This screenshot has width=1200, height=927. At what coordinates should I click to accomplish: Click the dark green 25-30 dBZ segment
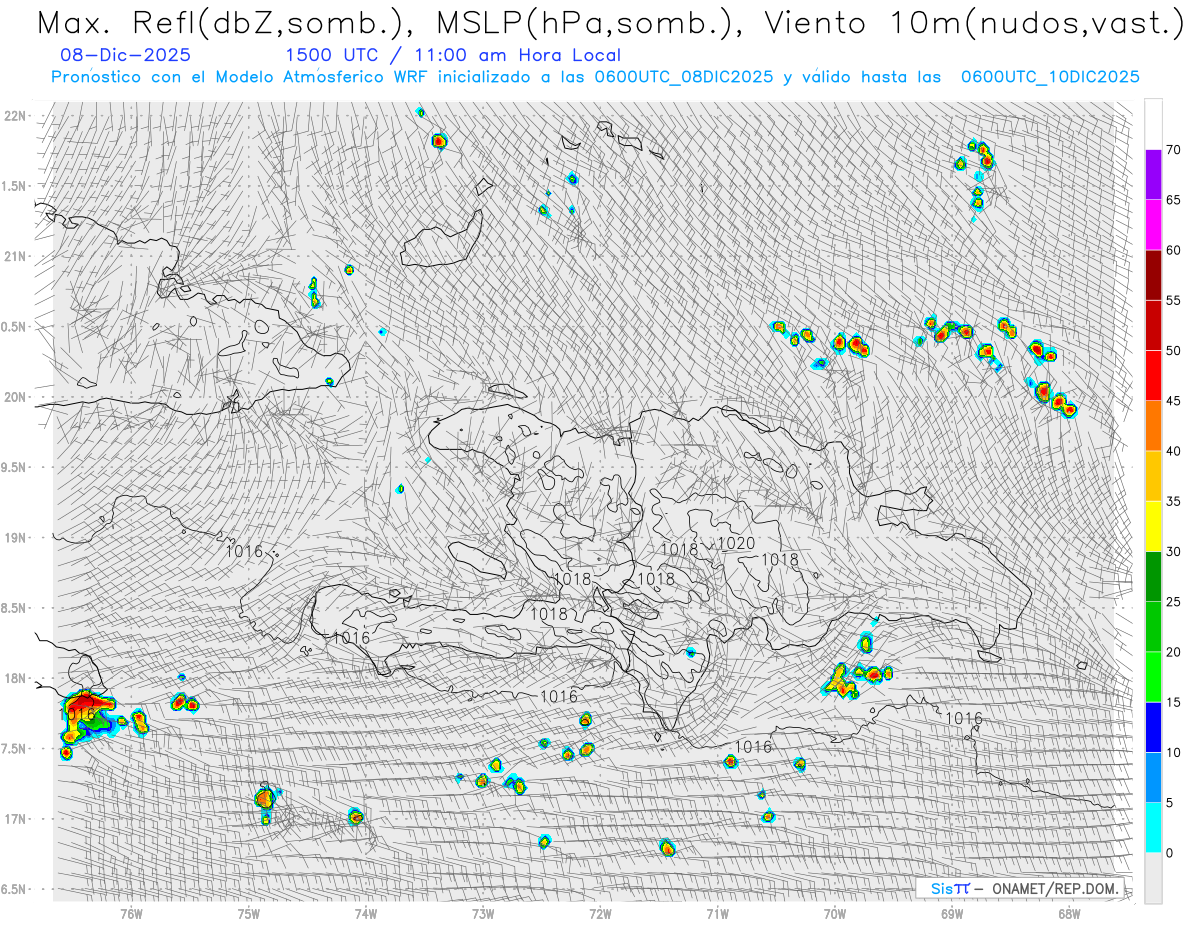[1153, 576]
